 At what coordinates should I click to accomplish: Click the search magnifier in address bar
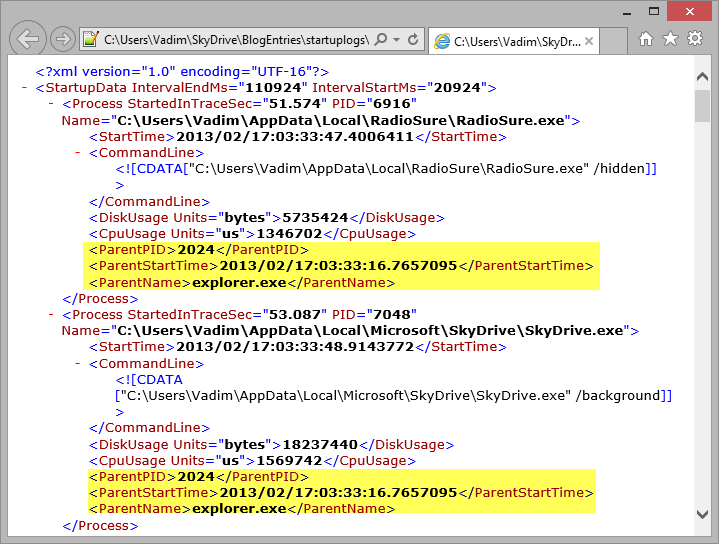coord(381,39)
